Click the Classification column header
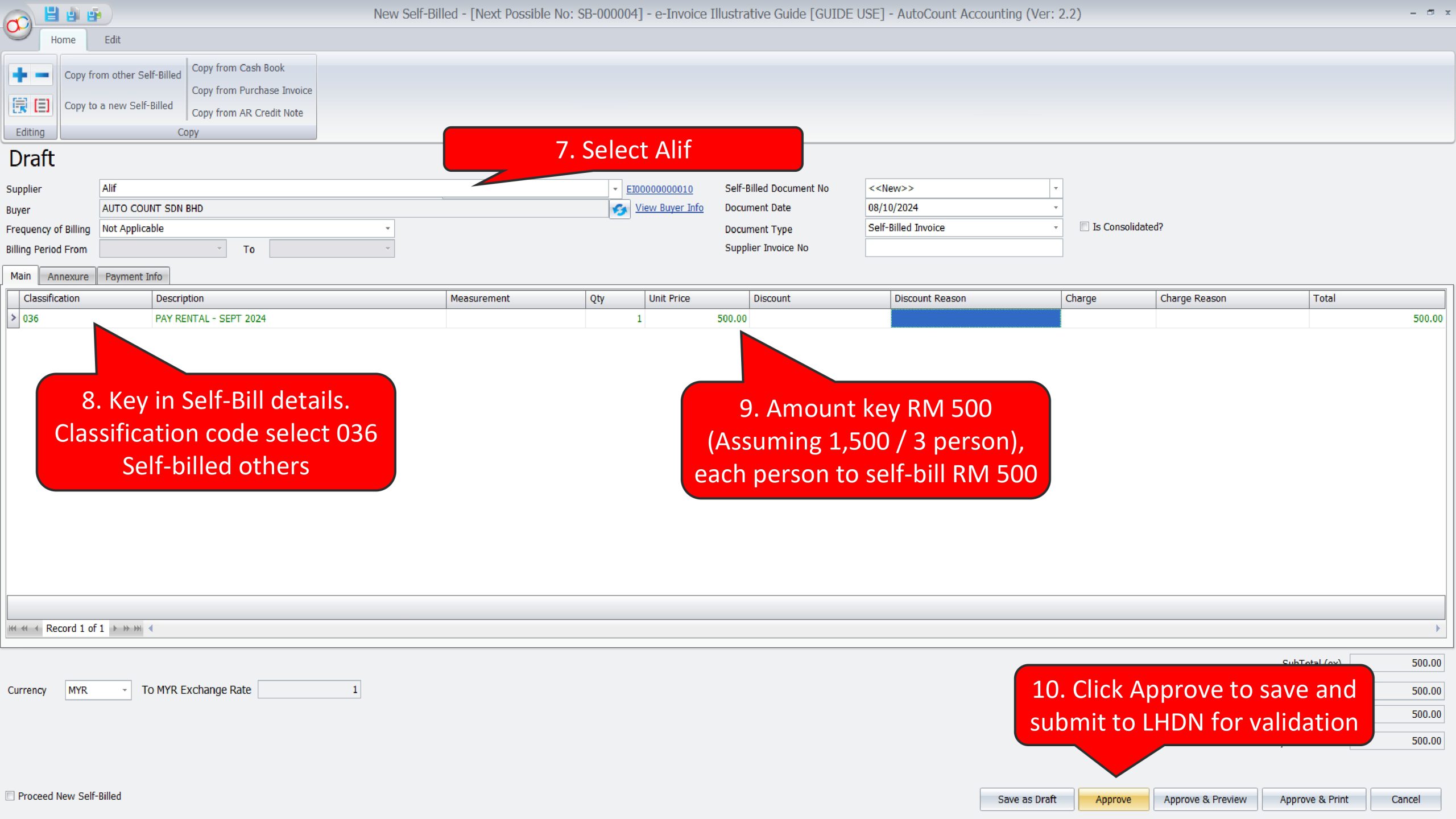This screenshot has height=819, width=1456. tap(86, 299)
